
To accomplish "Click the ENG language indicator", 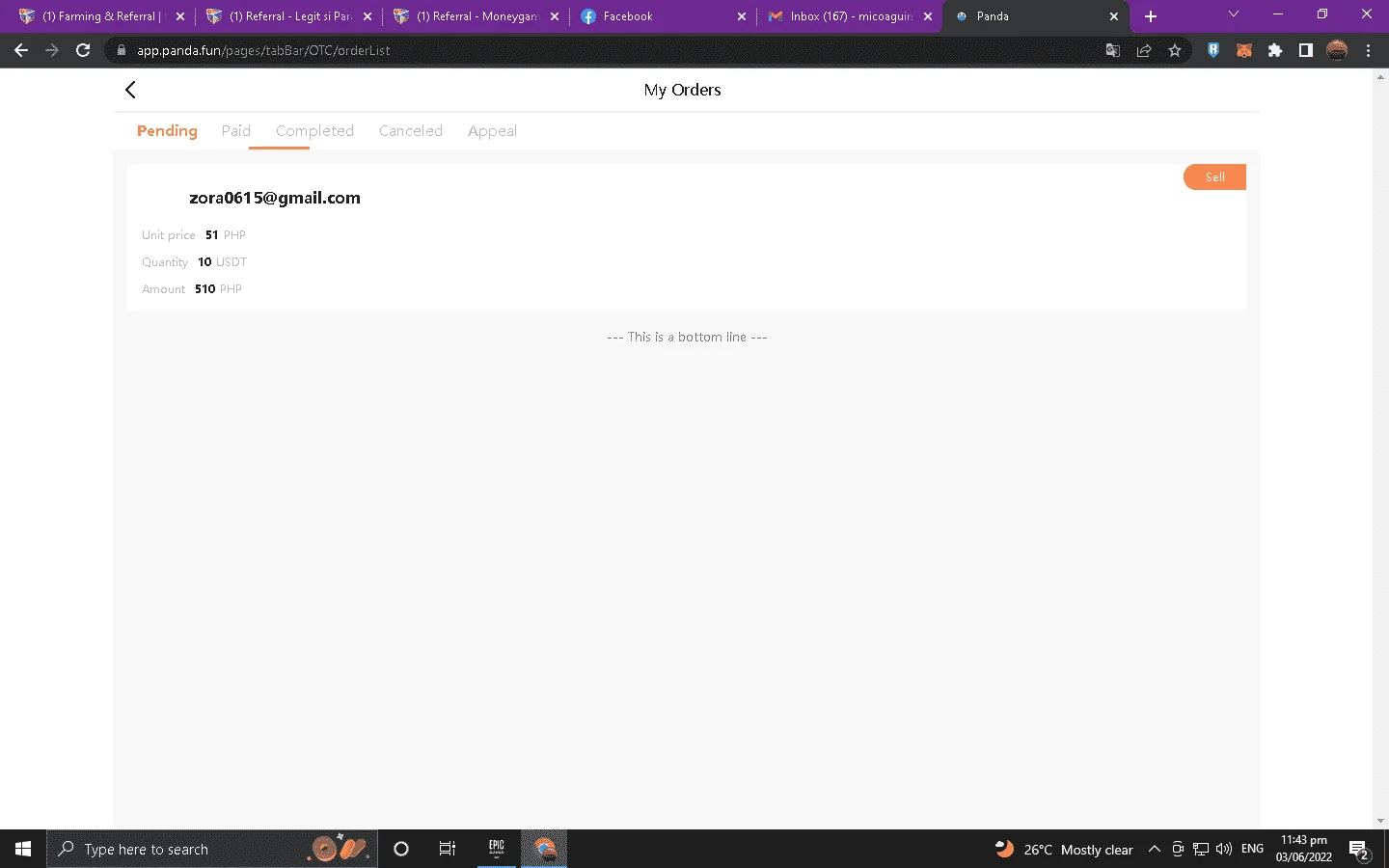I will point(1252,849).
